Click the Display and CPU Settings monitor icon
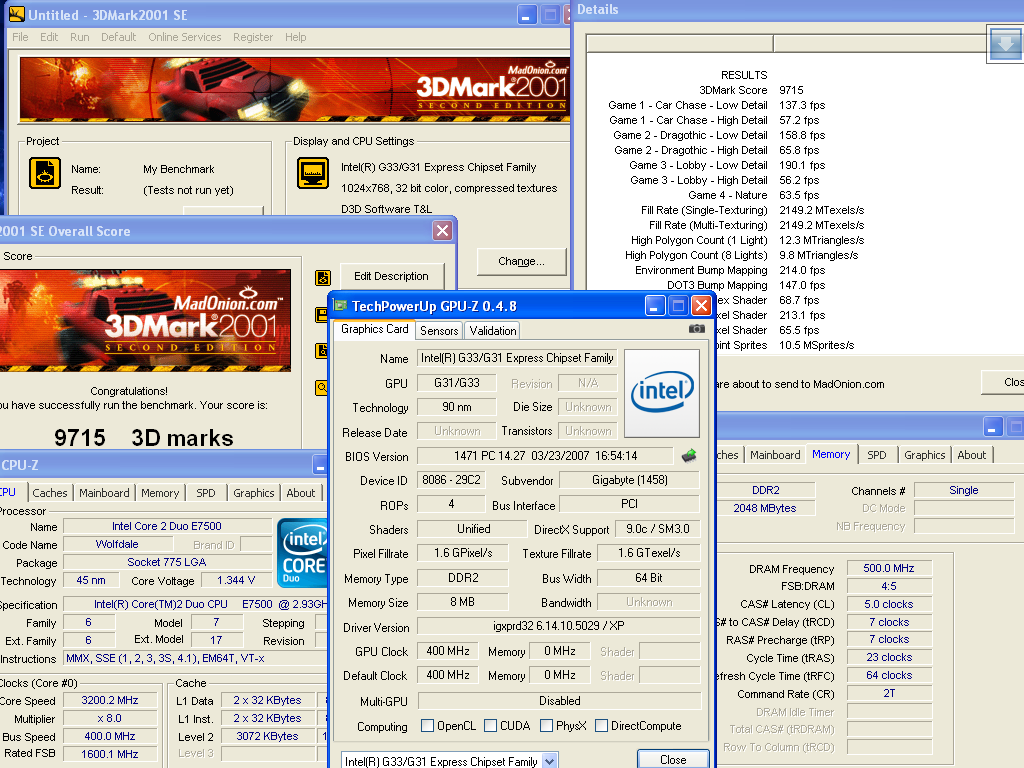 pos(313,173)
